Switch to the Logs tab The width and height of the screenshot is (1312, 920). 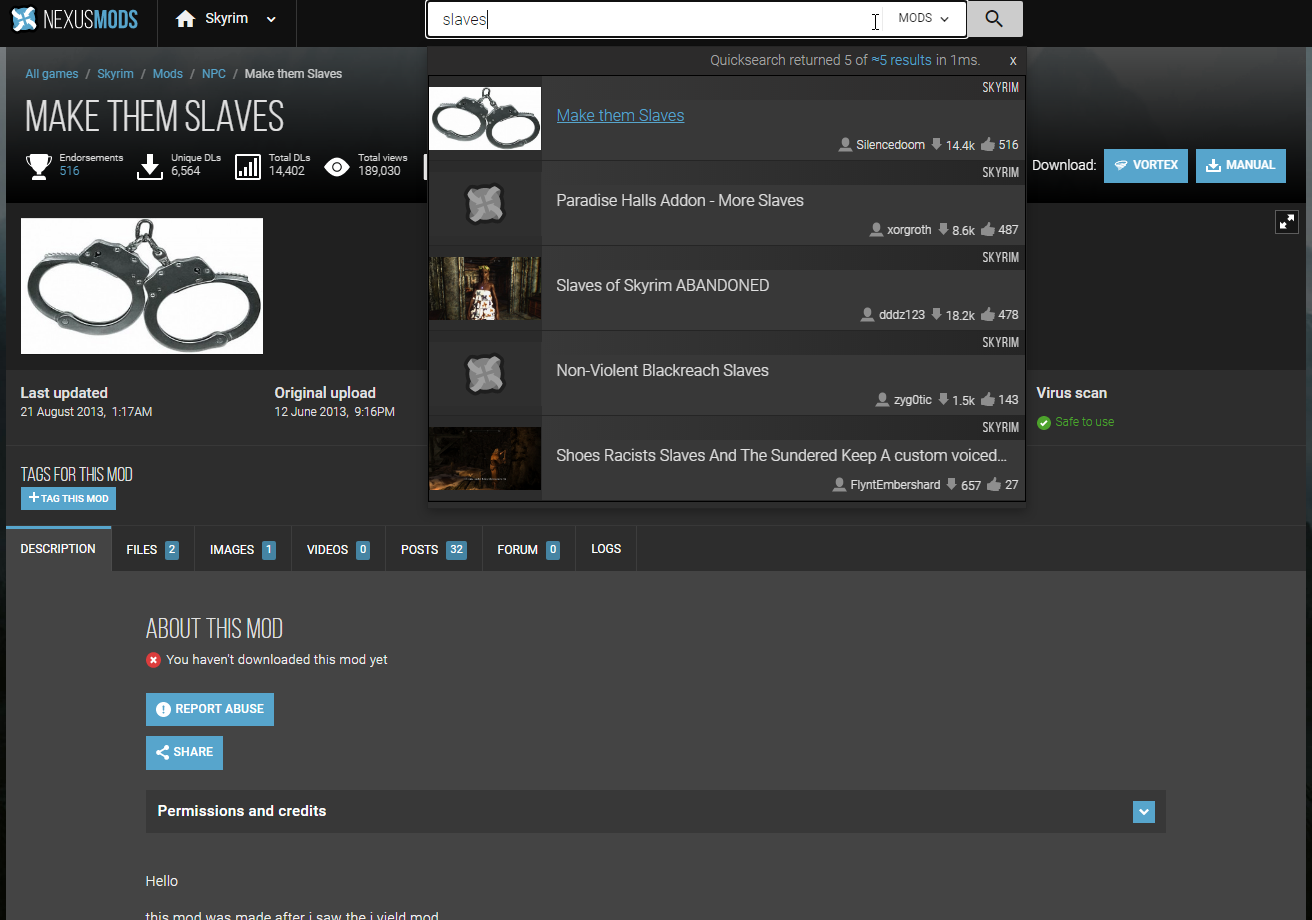point(606,549)
